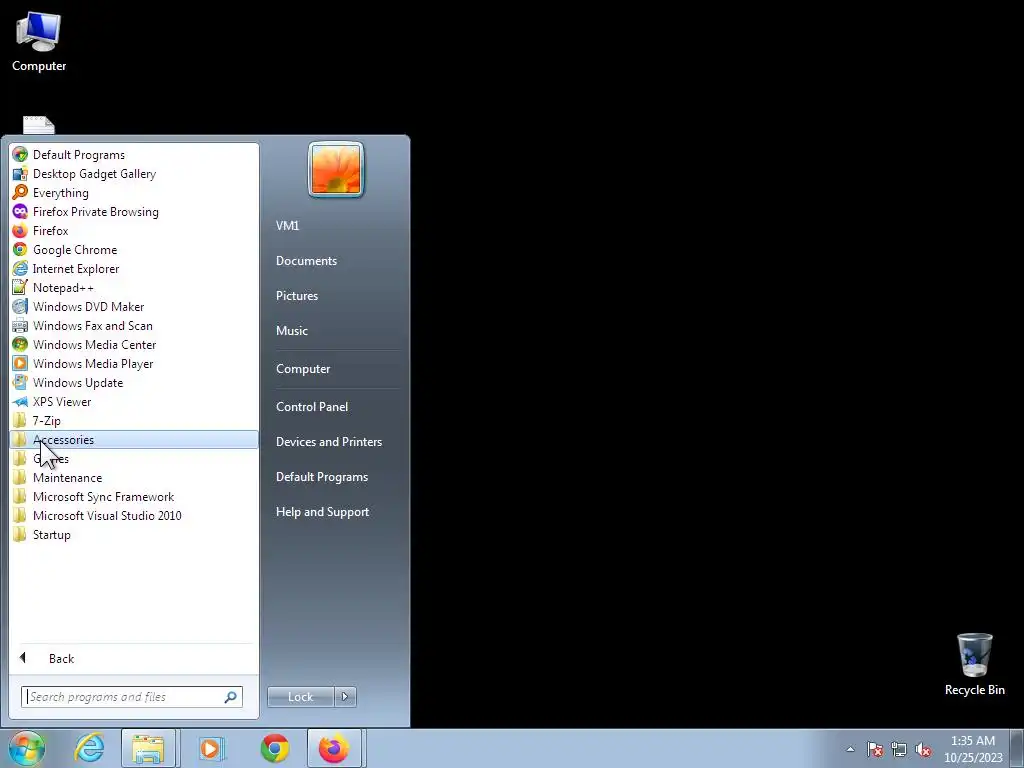Image resolution: width=1024 pixels, height=768 pixels.
Task: Expand the Games folder
Action: click(134, 458)
